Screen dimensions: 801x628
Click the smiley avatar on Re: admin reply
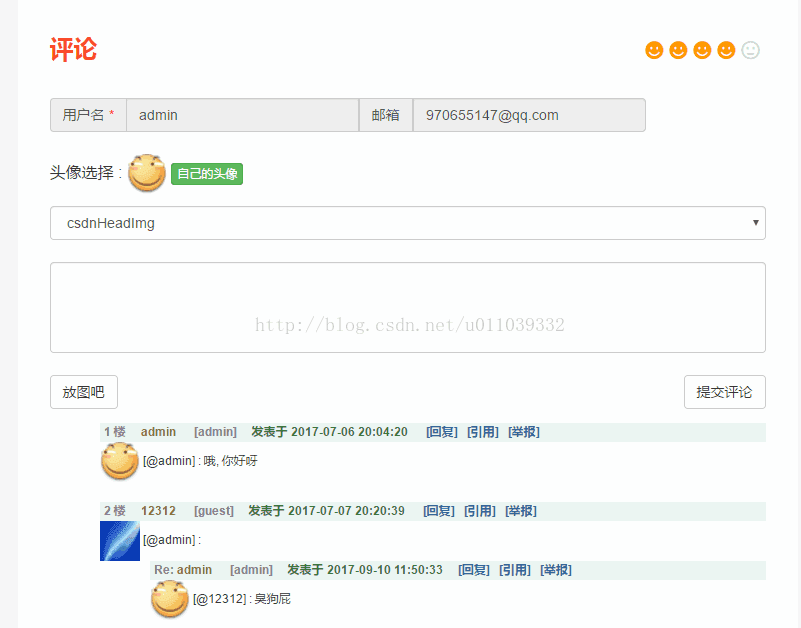click(x=170, y=599)
